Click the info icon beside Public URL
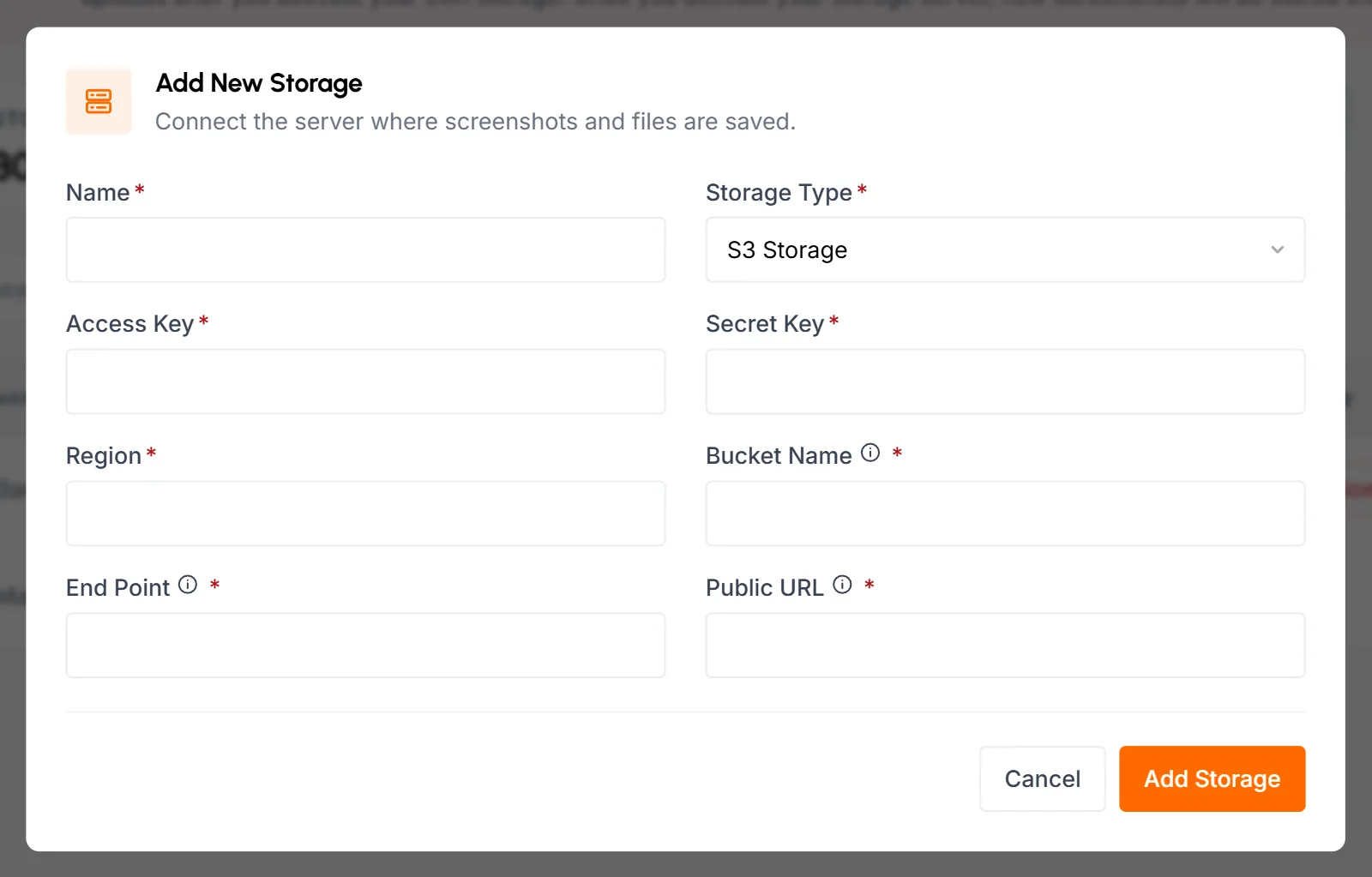 click(x=843, y=585)
